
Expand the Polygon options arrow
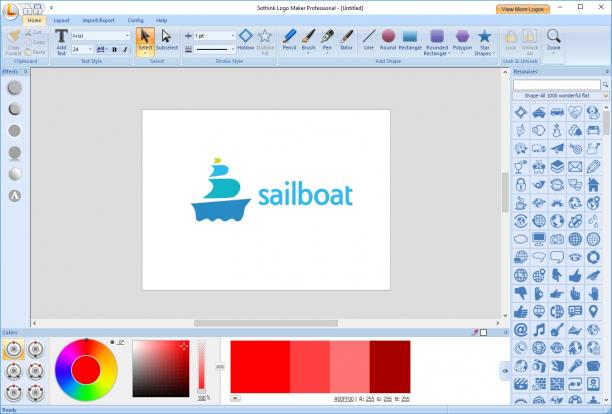462,53
